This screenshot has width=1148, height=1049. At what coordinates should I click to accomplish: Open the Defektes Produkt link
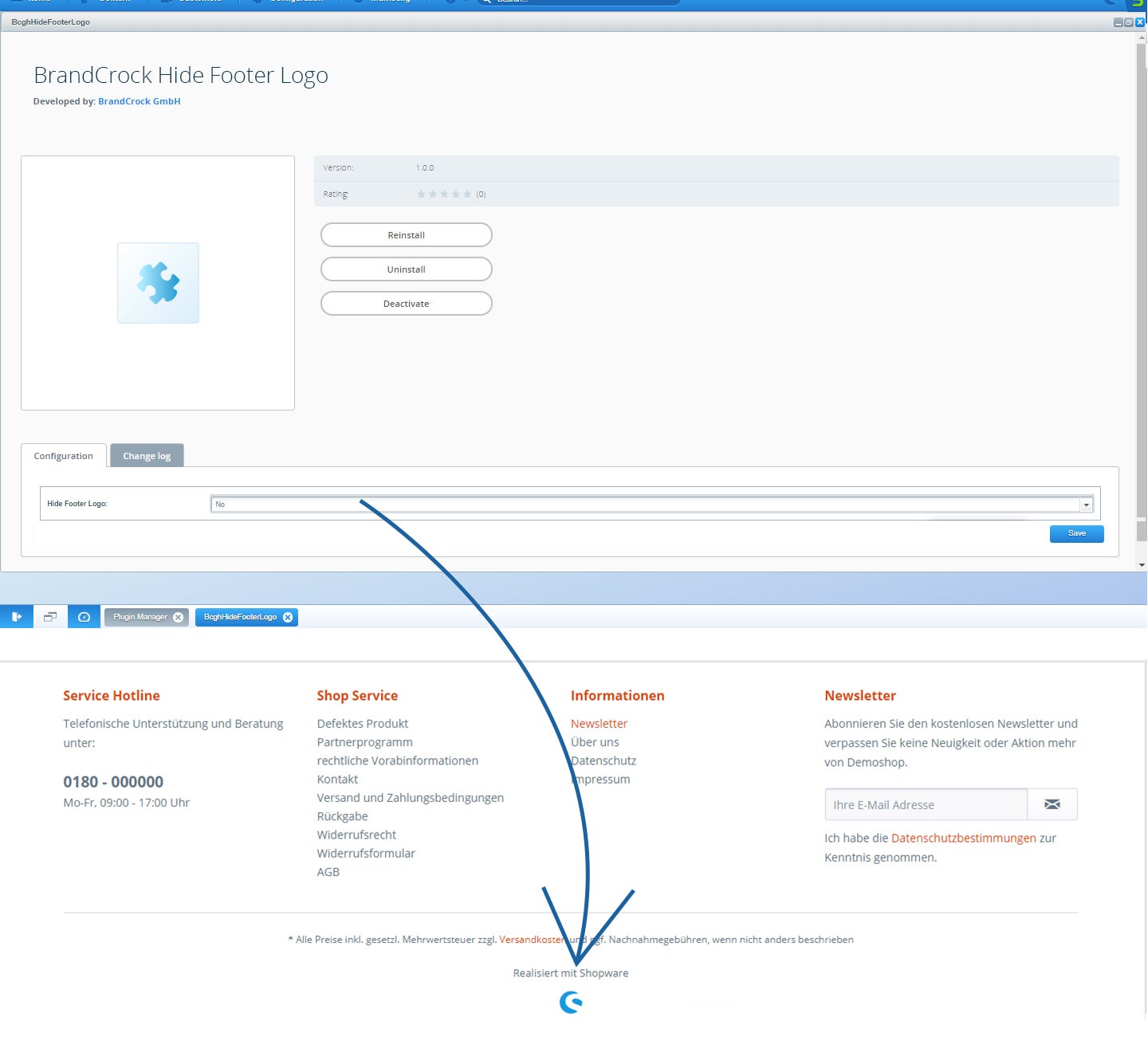363,724
